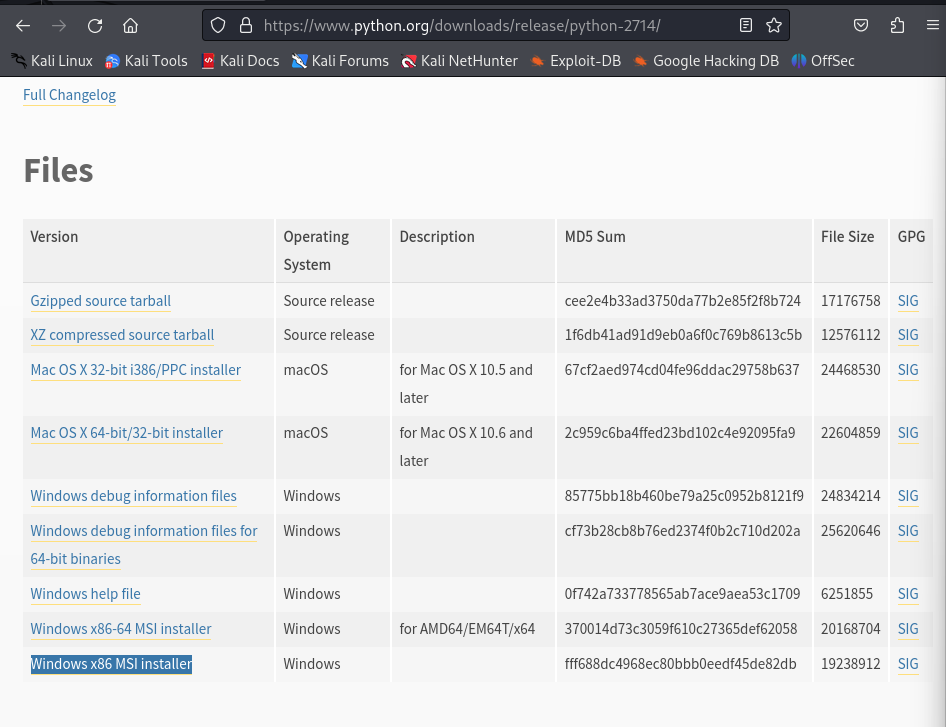Image resolution: width=946 pixels, height=727 pixels.
Task: Toggle reader view icon in address bar
Action: (x=746, y=25)
